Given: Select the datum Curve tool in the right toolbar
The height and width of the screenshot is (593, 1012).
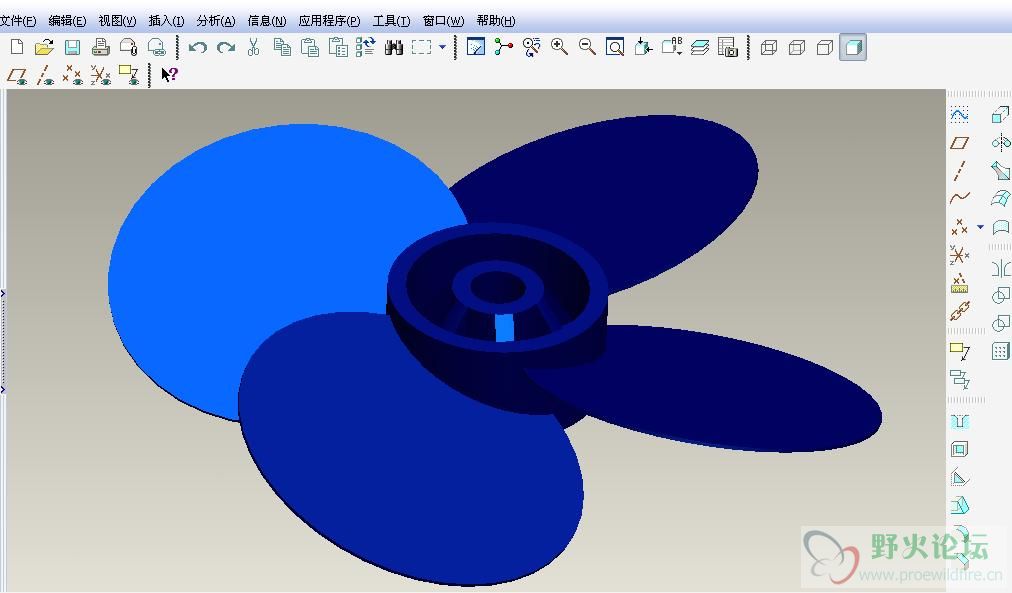Looking at the screenshot, I should (960, 198).
